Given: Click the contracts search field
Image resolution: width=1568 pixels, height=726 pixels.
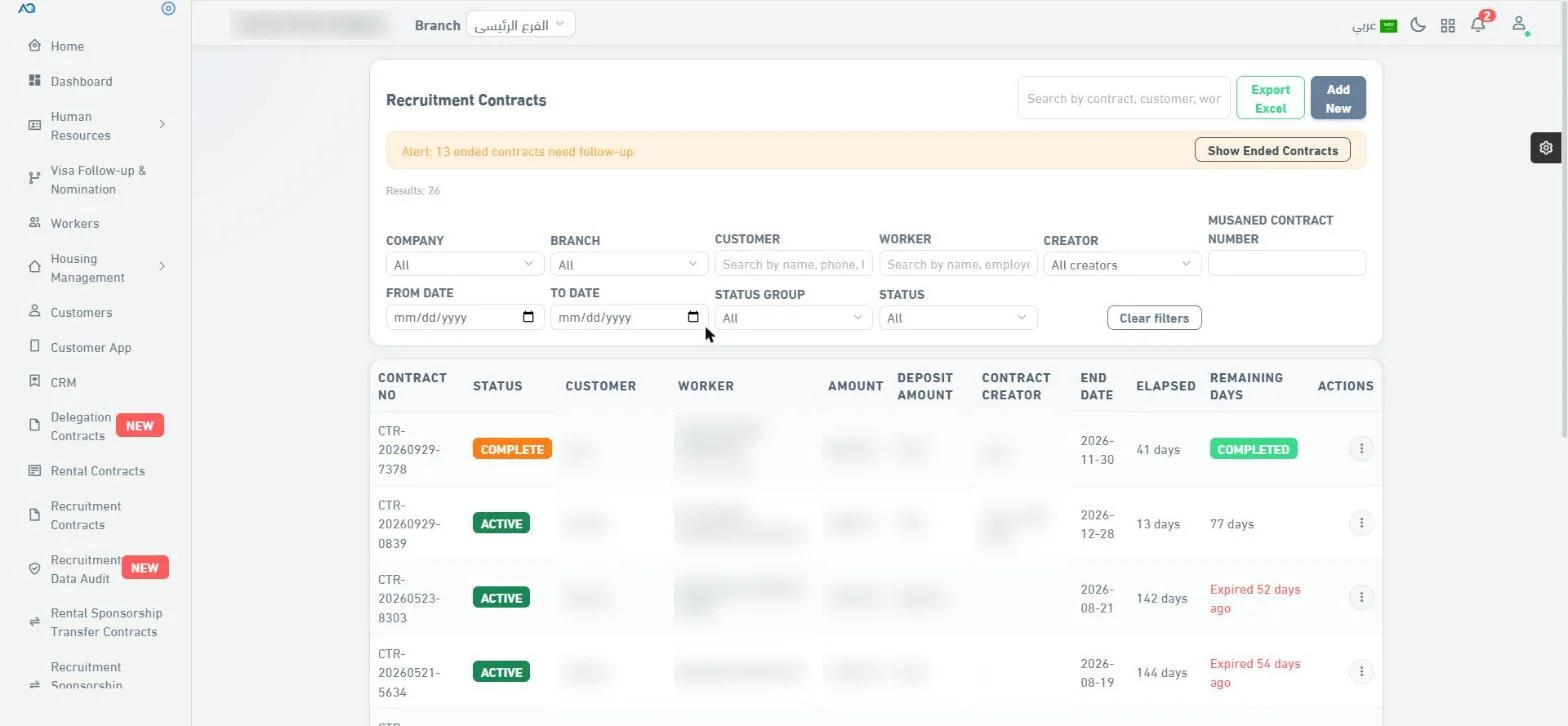Looking at the screenshot, I should [x=1124, y=98].
